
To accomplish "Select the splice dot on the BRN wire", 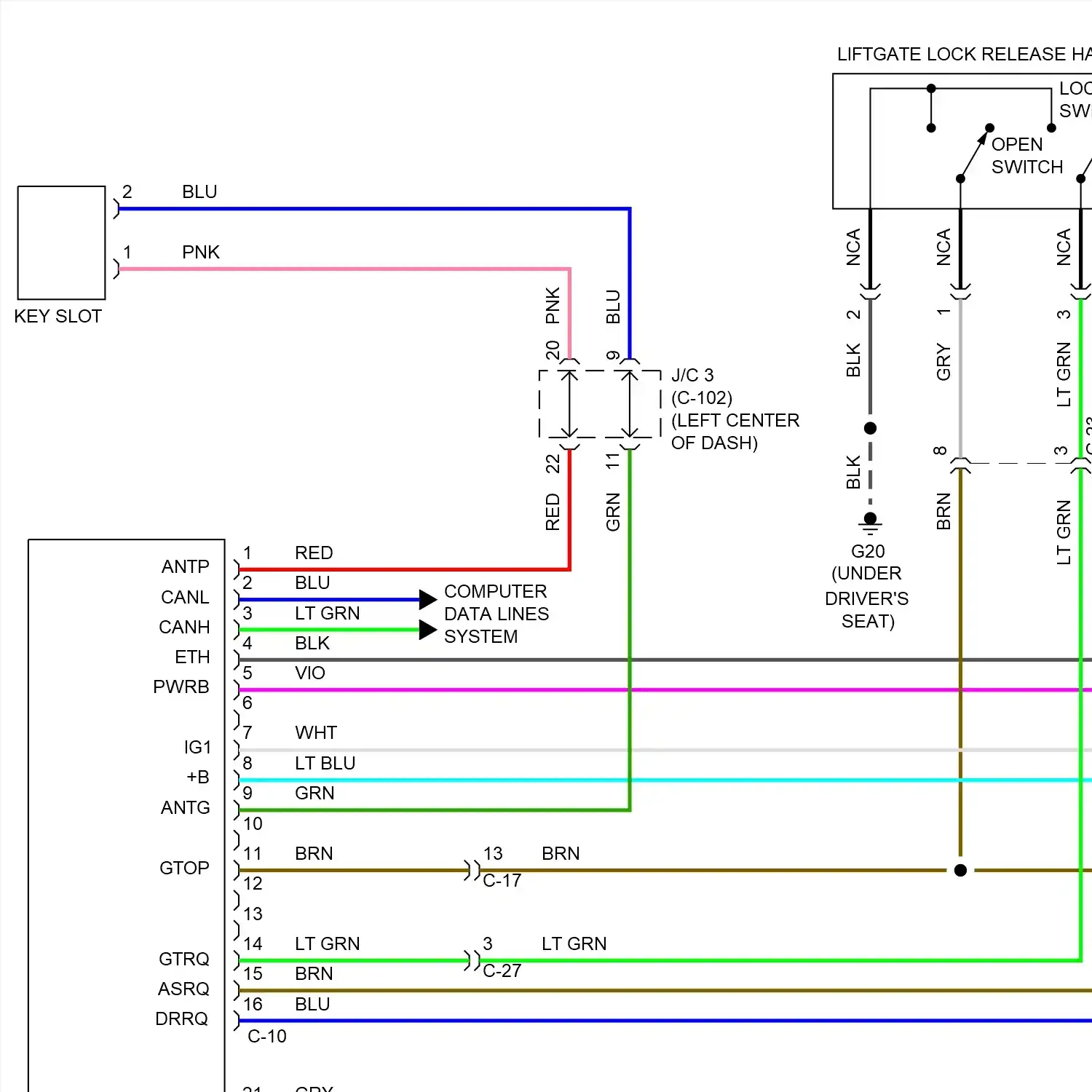I will (960, 870).
